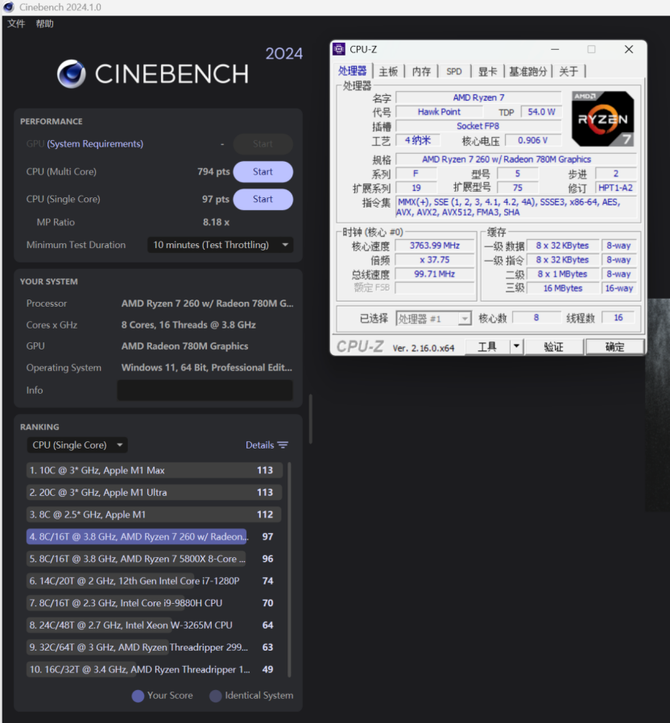Open the Minimum Test Duration dropdown
This screenshot has width=670, height=723.
click(220, 245)
